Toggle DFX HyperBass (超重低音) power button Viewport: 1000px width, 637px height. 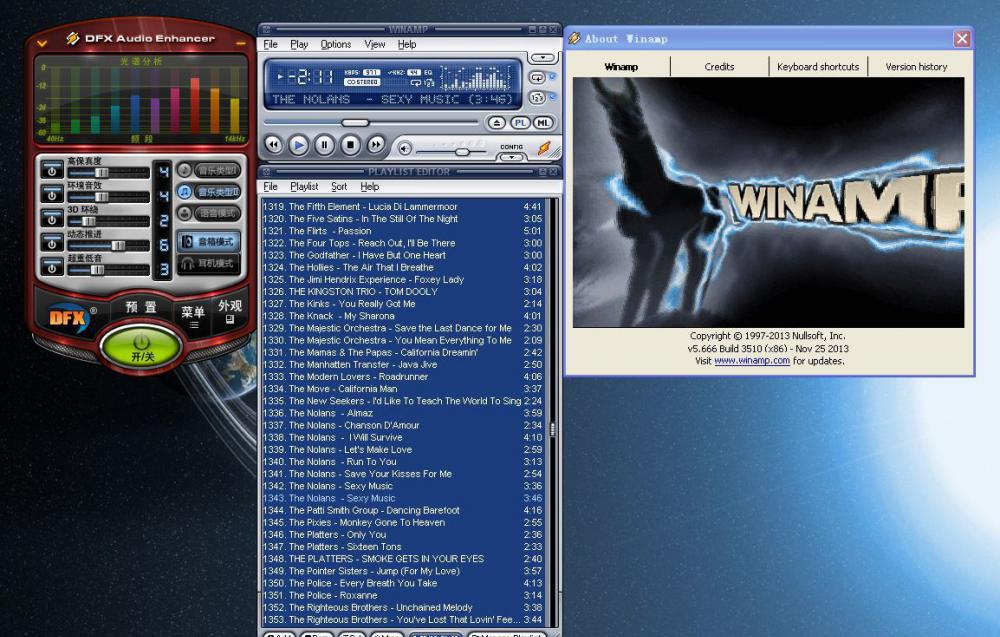point(52,267)
